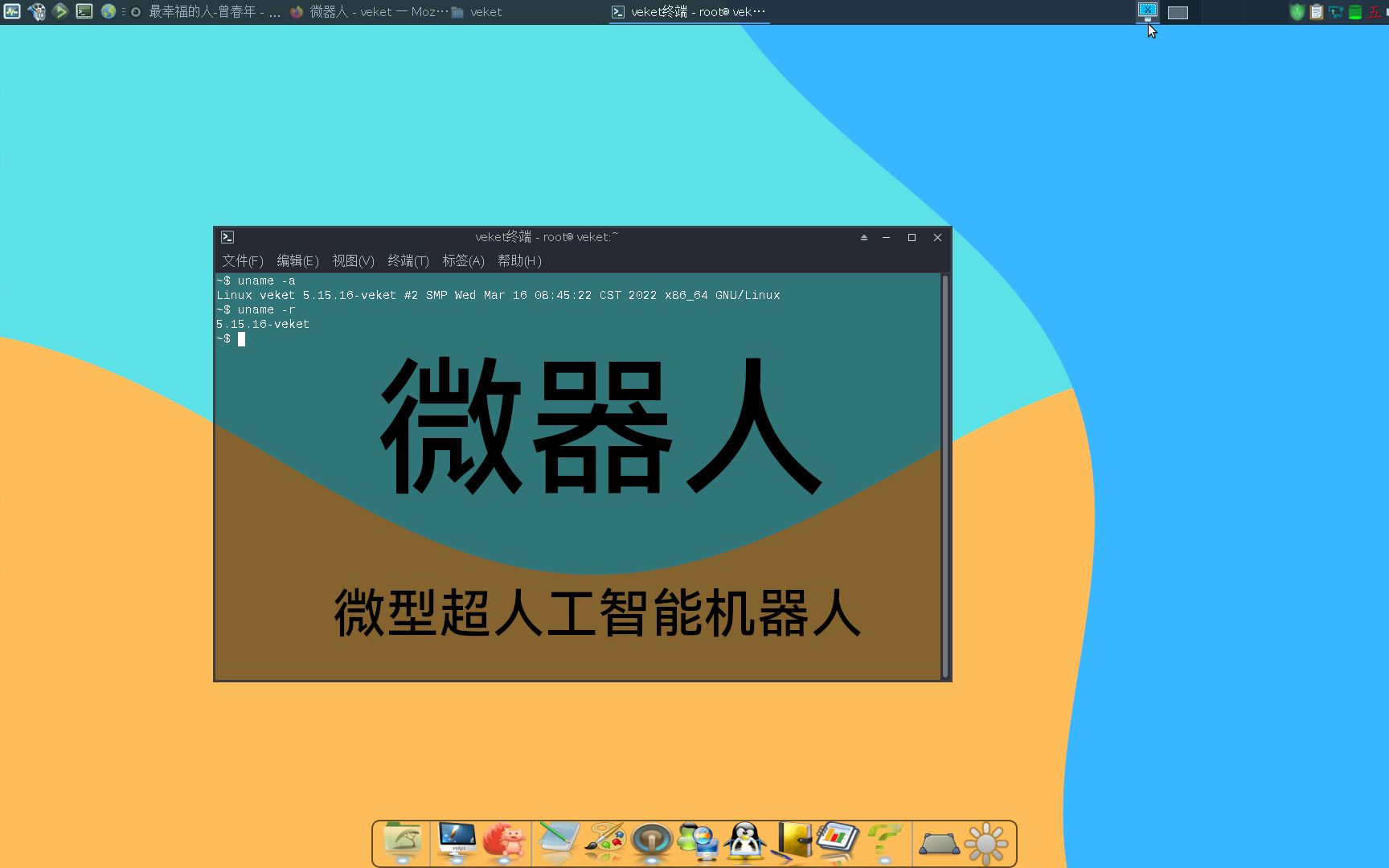This screenshot has width=1389, height=868.
Task: Open the 帮助(H) menu in terminal
Action: click(519, 260)
